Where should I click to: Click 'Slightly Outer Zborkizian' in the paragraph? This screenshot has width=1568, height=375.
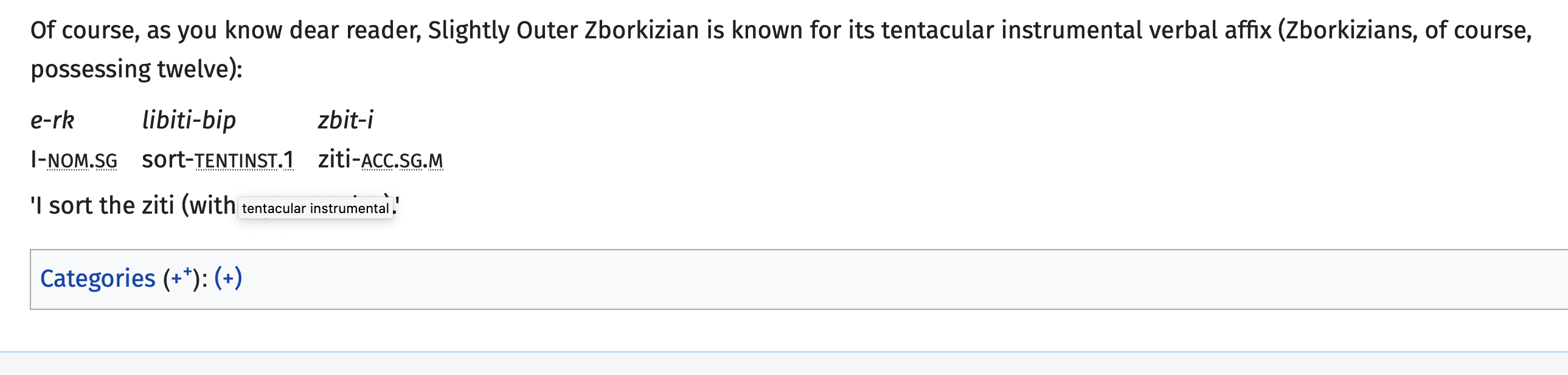pyautogui.click(x=564, y=30)
